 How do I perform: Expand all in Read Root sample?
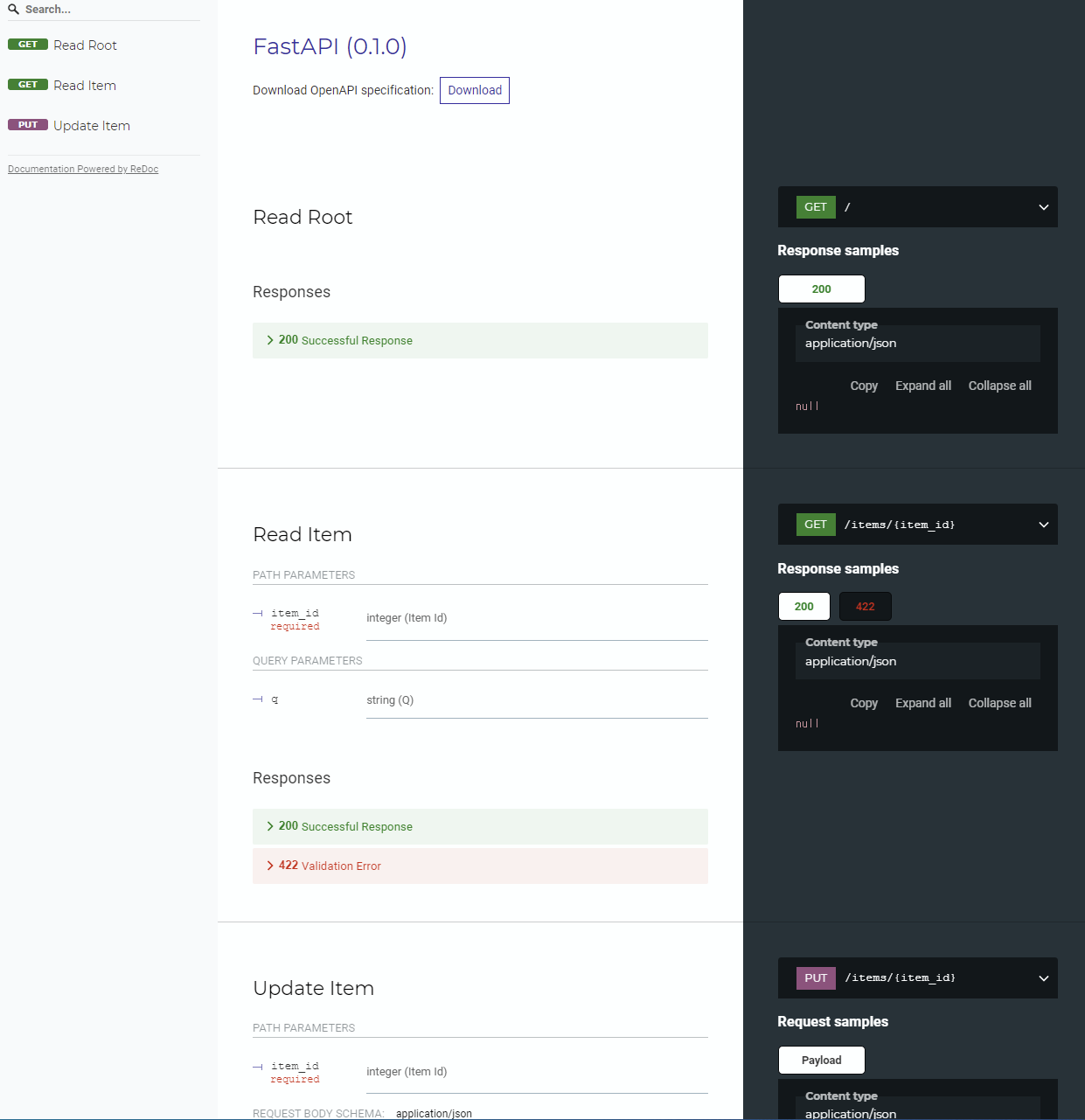click(923, 386)
